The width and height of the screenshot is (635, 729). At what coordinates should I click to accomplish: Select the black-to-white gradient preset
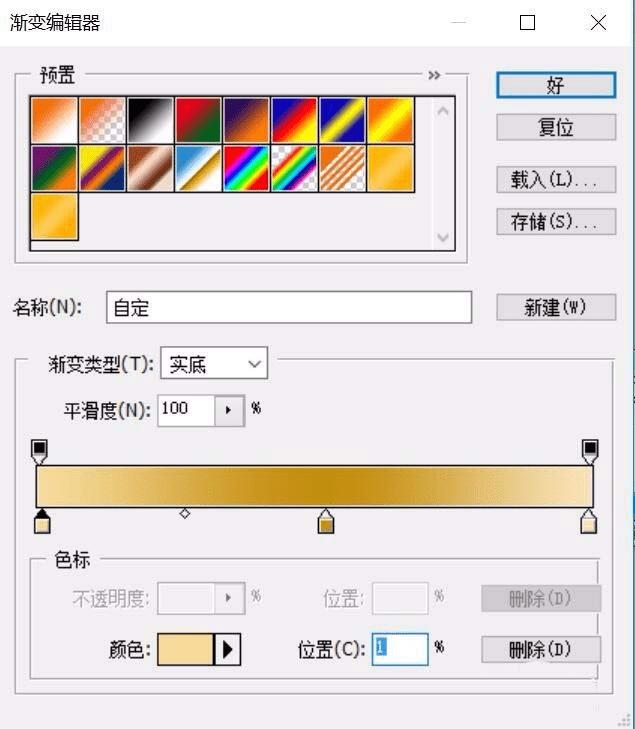tap(150, 120)
